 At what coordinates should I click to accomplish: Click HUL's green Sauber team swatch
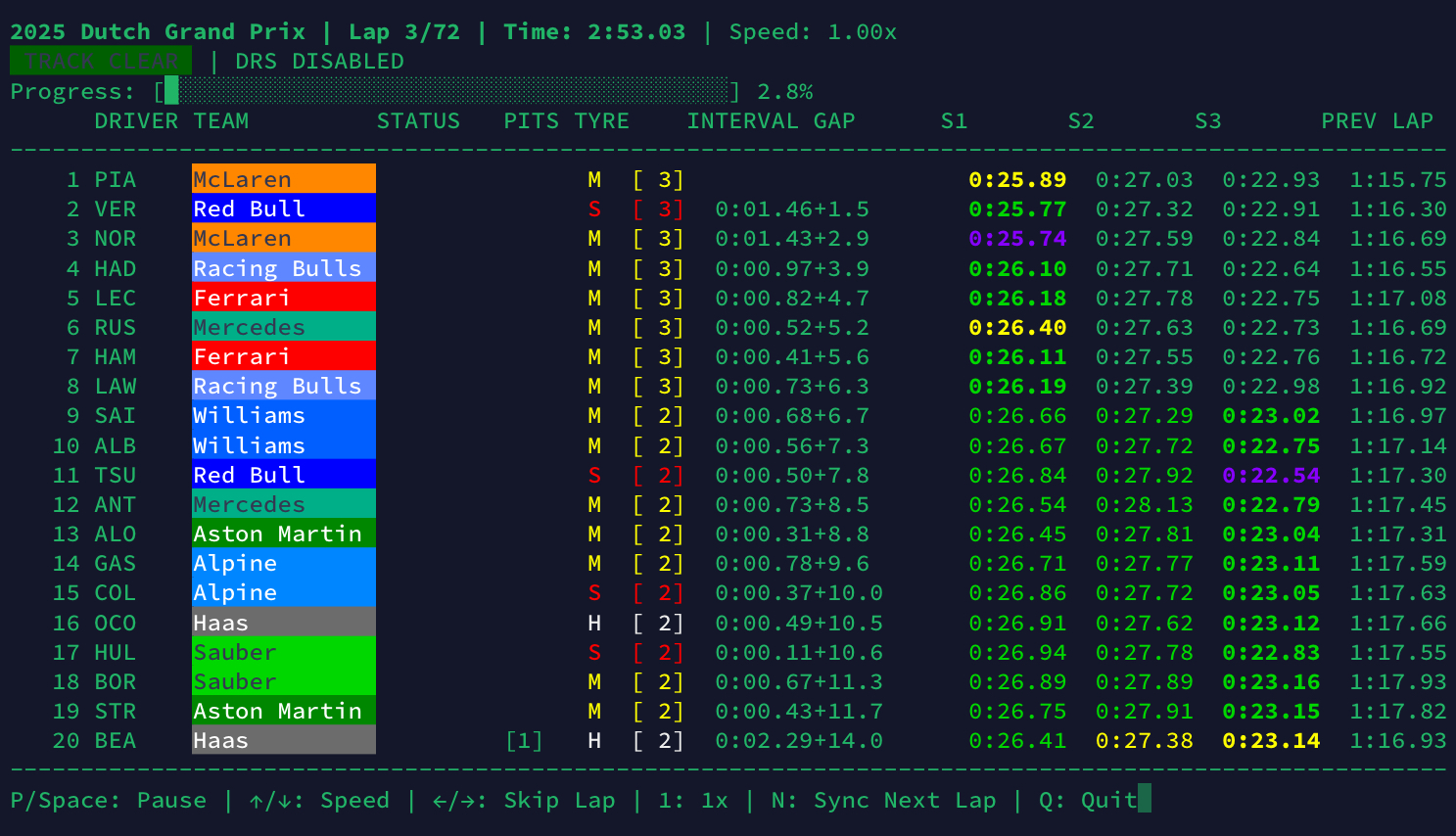click(284, 651)
